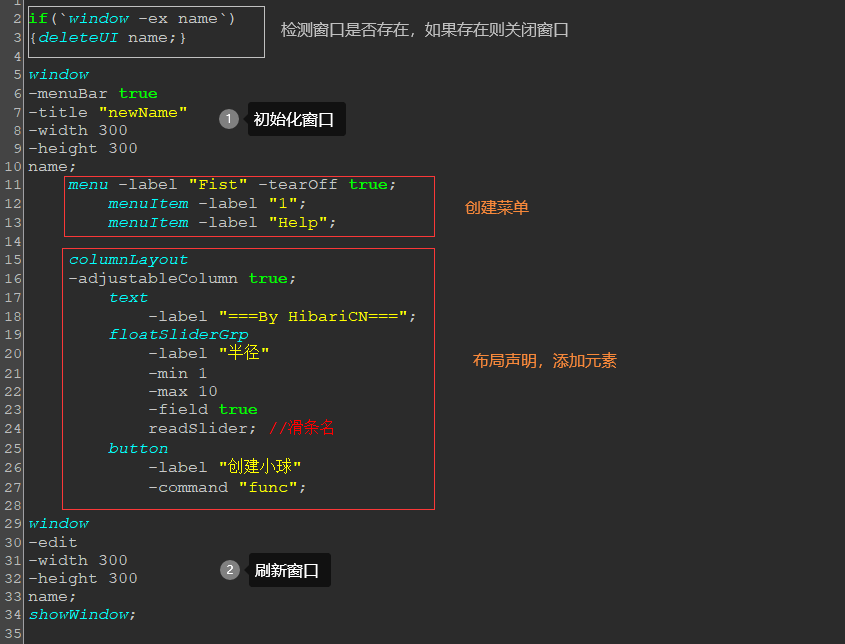Click line number 14 in the gutter
This screenshot has height=644, width=845.
[12, 241]
